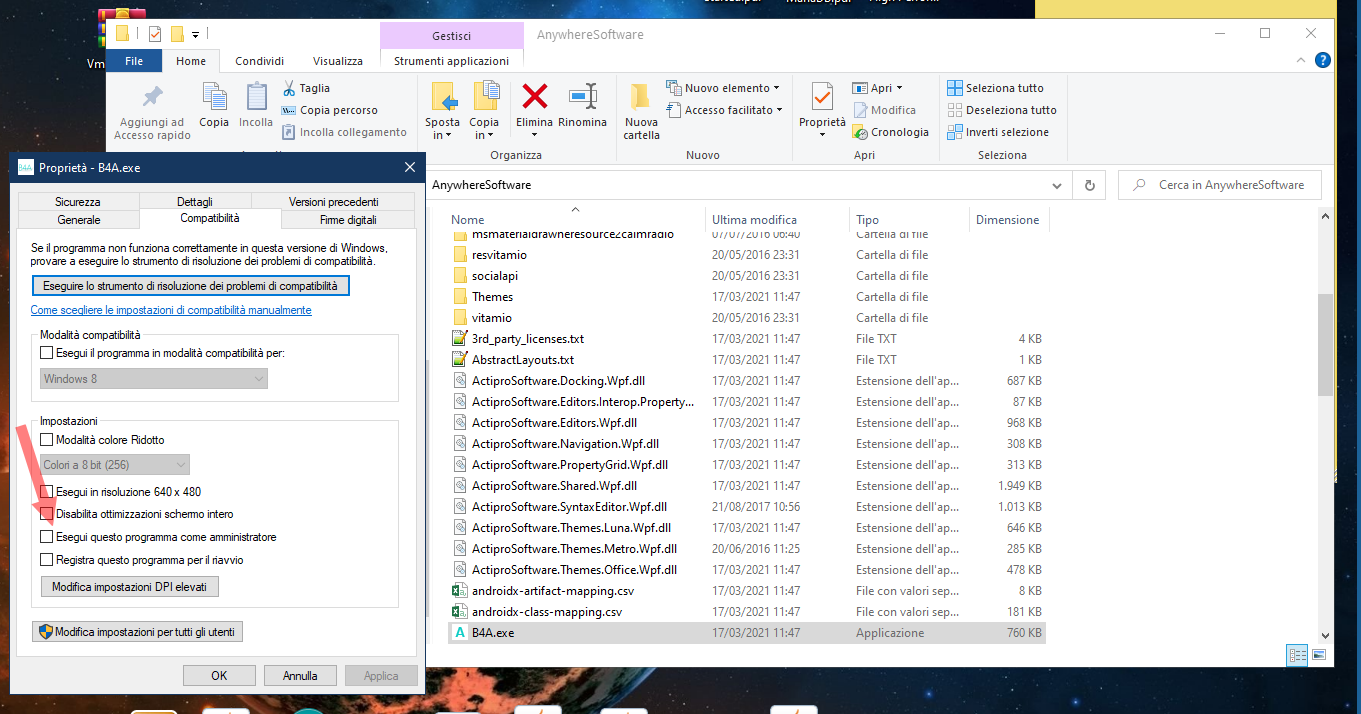Click the Cerca in AnywhereSoftware search field
Screen dimensions: 1361x714
click(1220, 185)
